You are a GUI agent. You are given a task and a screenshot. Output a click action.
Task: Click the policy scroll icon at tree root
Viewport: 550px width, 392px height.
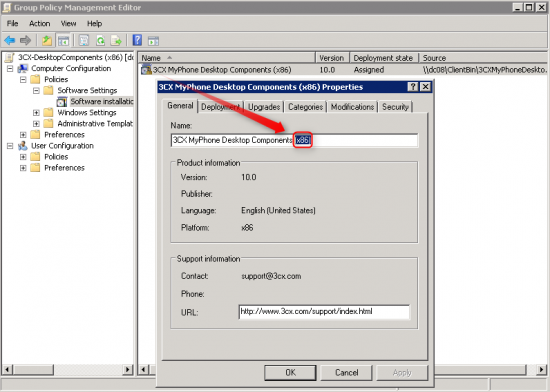point(10,57)
